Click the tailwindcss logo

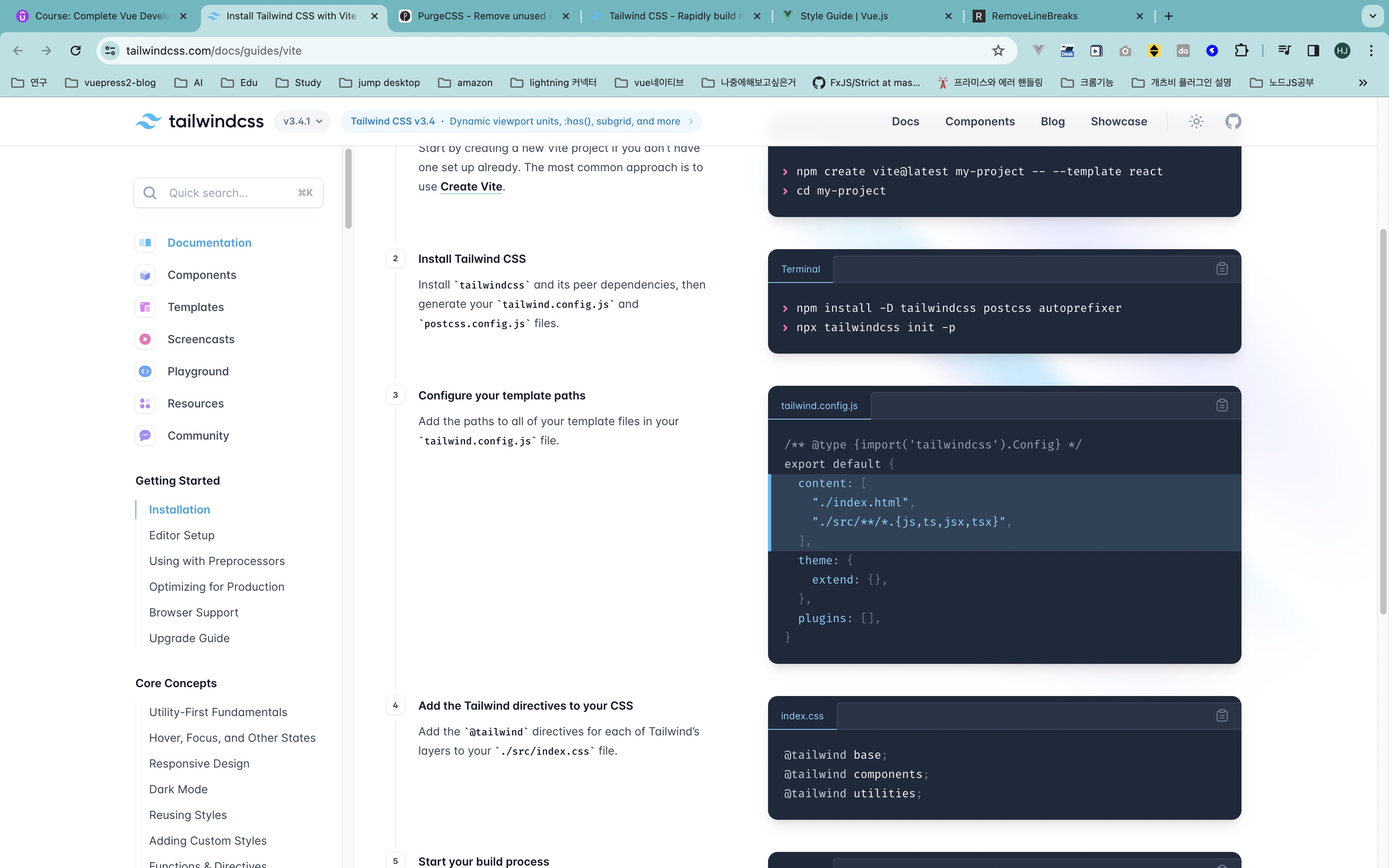[200, 121]
